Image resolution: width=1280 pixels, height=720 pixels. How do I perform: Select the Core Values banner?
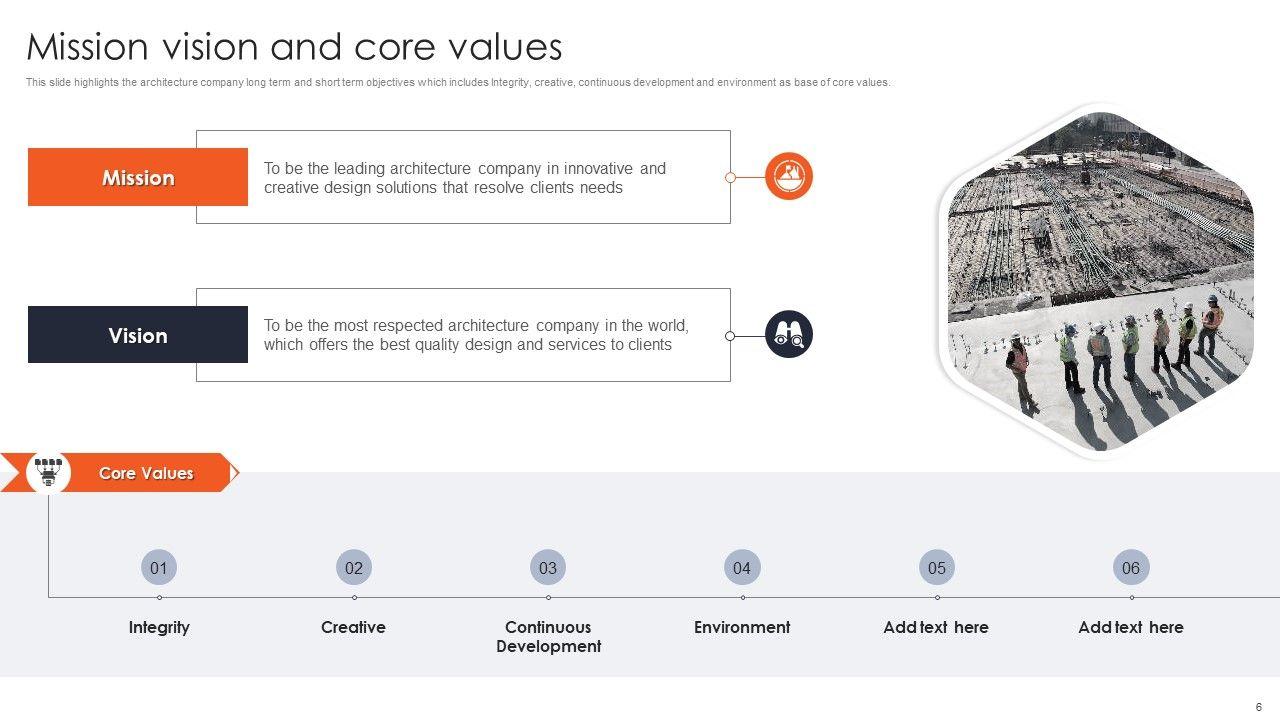147,473
